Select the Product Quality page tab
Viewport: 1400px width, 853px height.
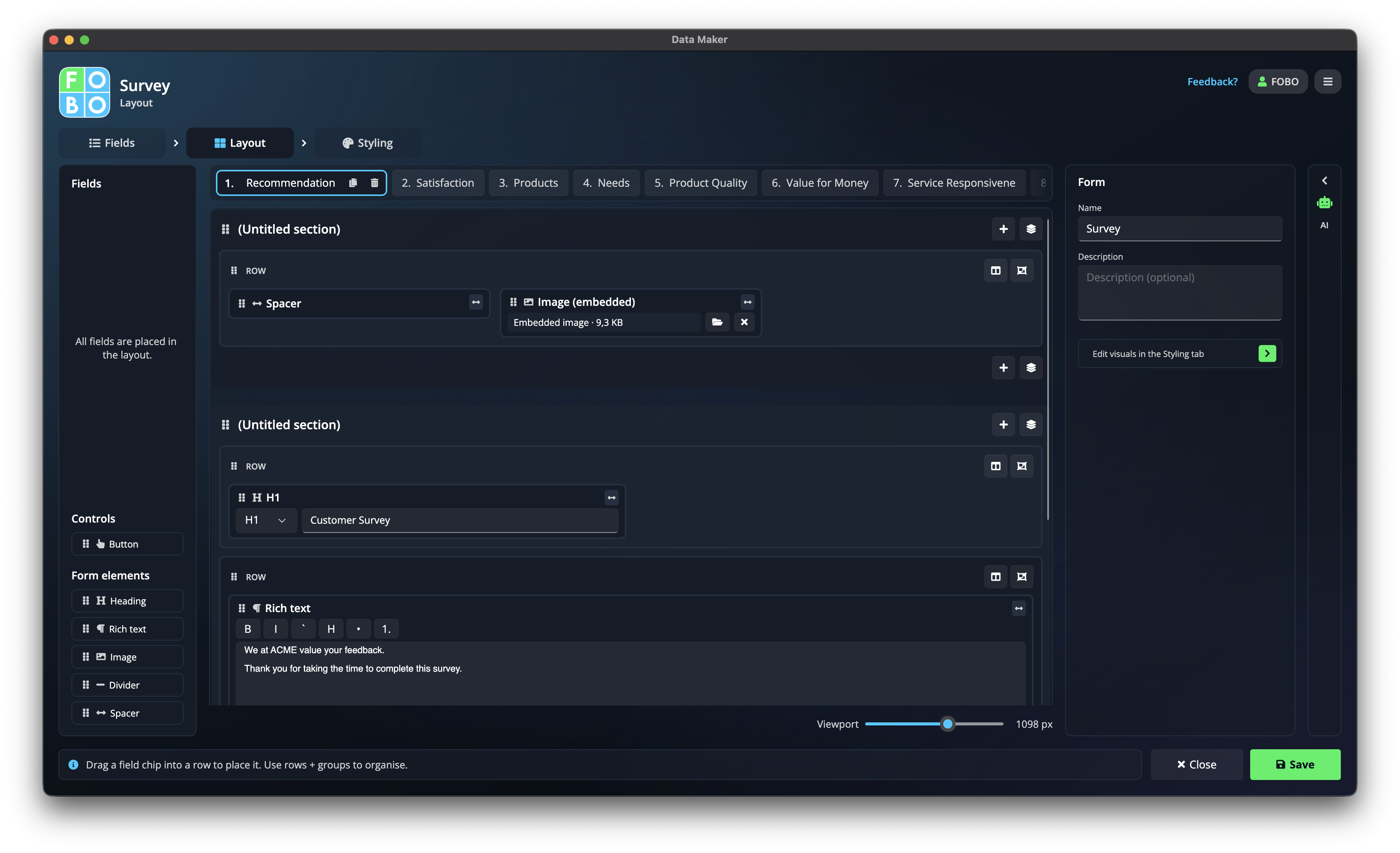[x=700, y=183]
